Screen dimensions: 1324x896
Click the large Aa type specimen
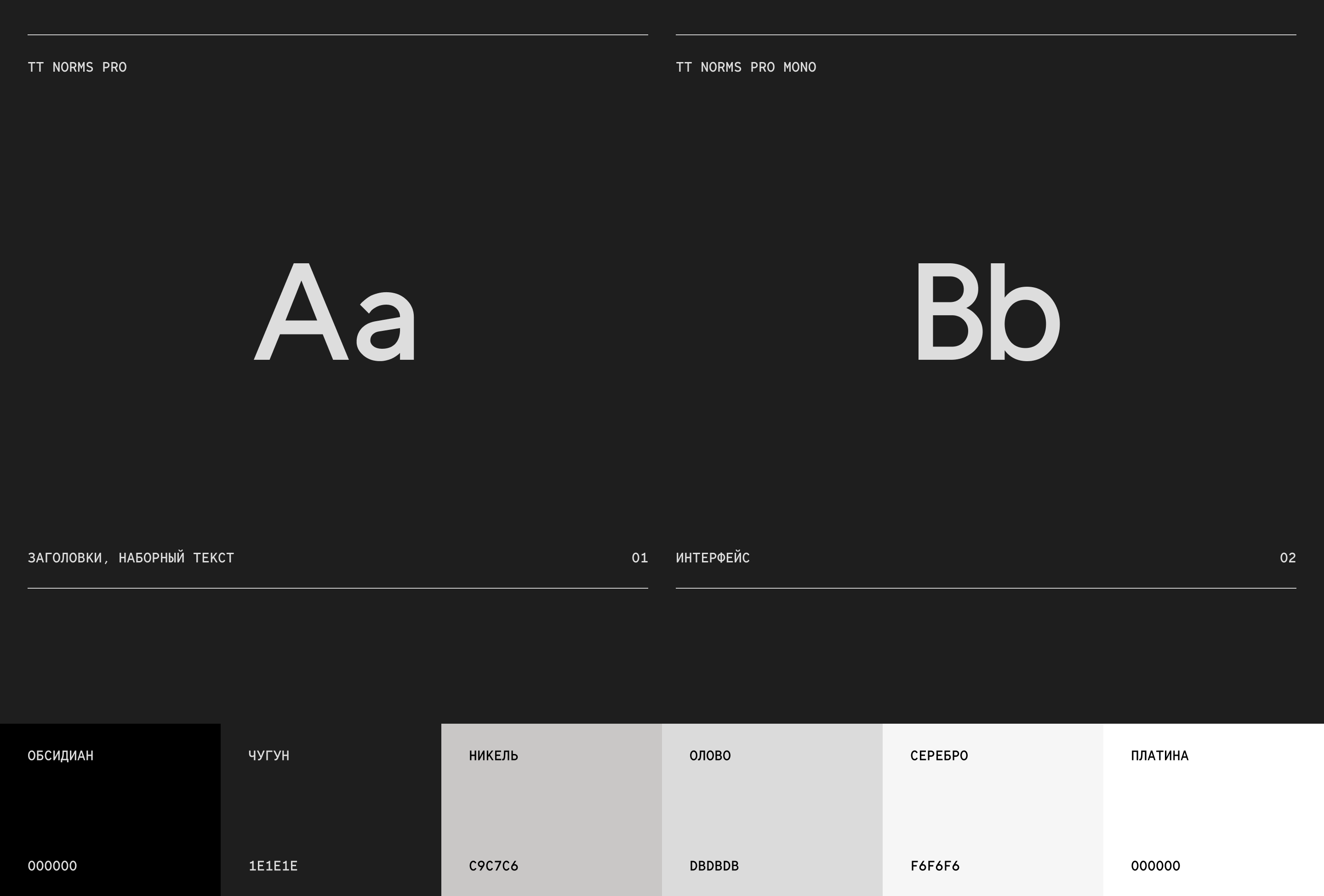[x=335, y=312]
